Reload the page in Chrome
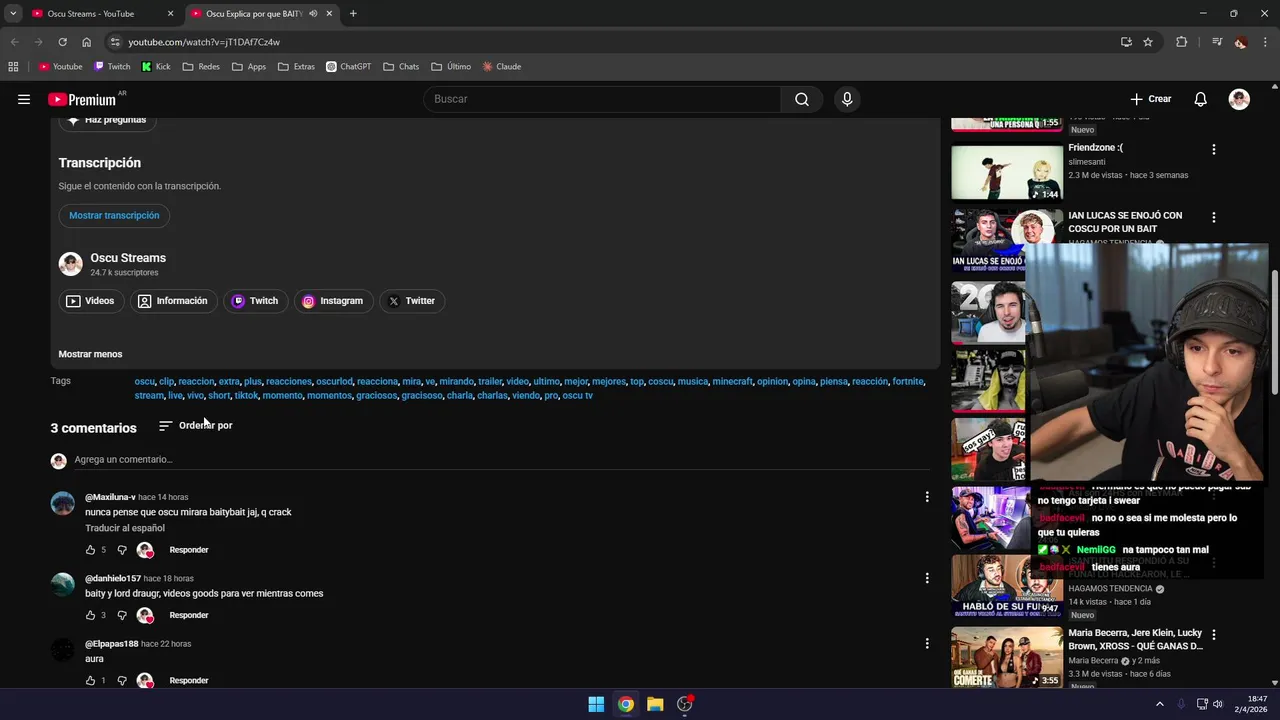The height and width of the screenshot is (720, 1280). pos(62,42)
